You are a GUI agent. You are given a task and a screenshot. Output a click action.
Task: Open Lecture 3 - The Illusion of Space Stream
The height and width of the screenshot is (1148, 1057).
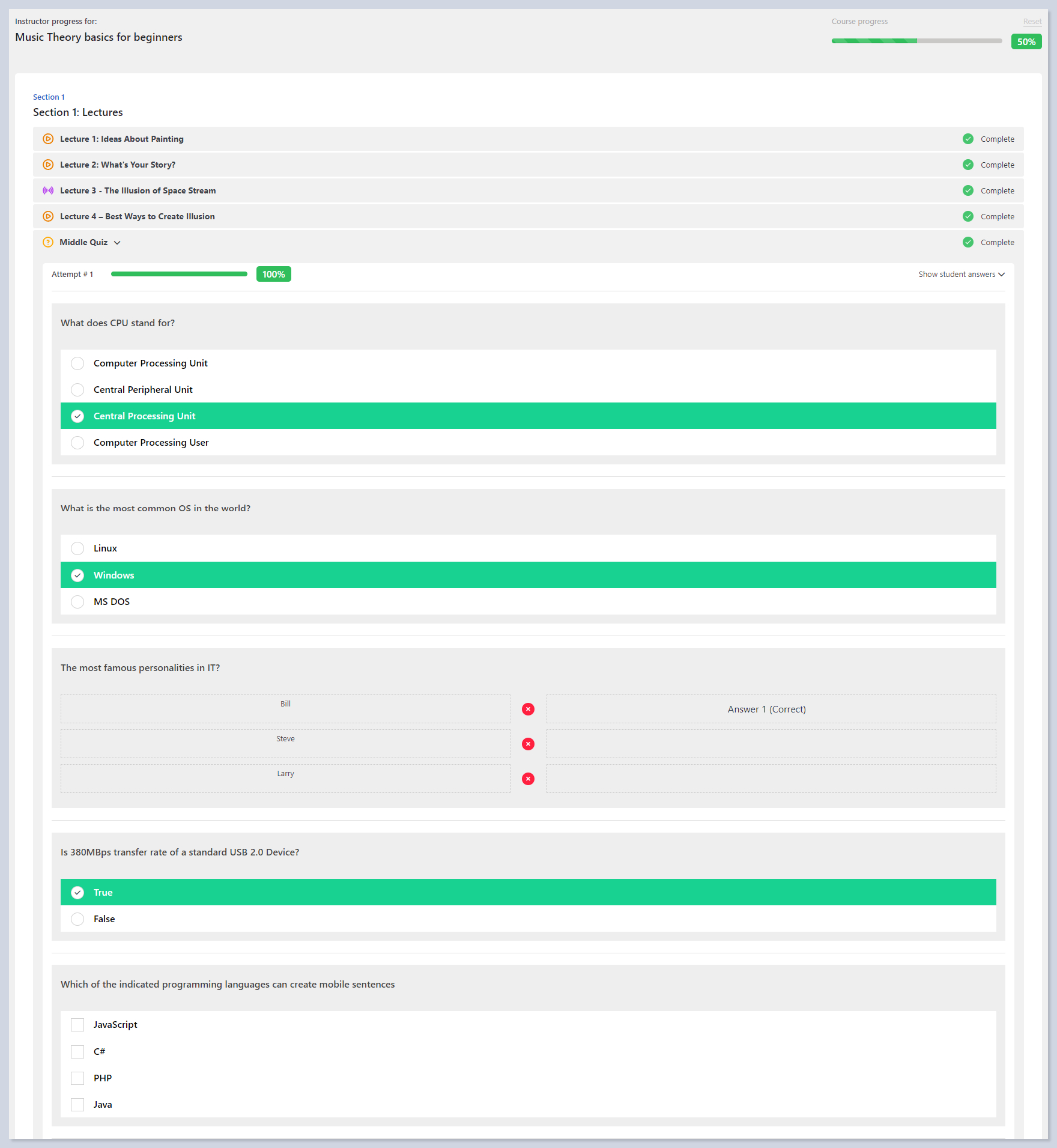coord(138,190)
